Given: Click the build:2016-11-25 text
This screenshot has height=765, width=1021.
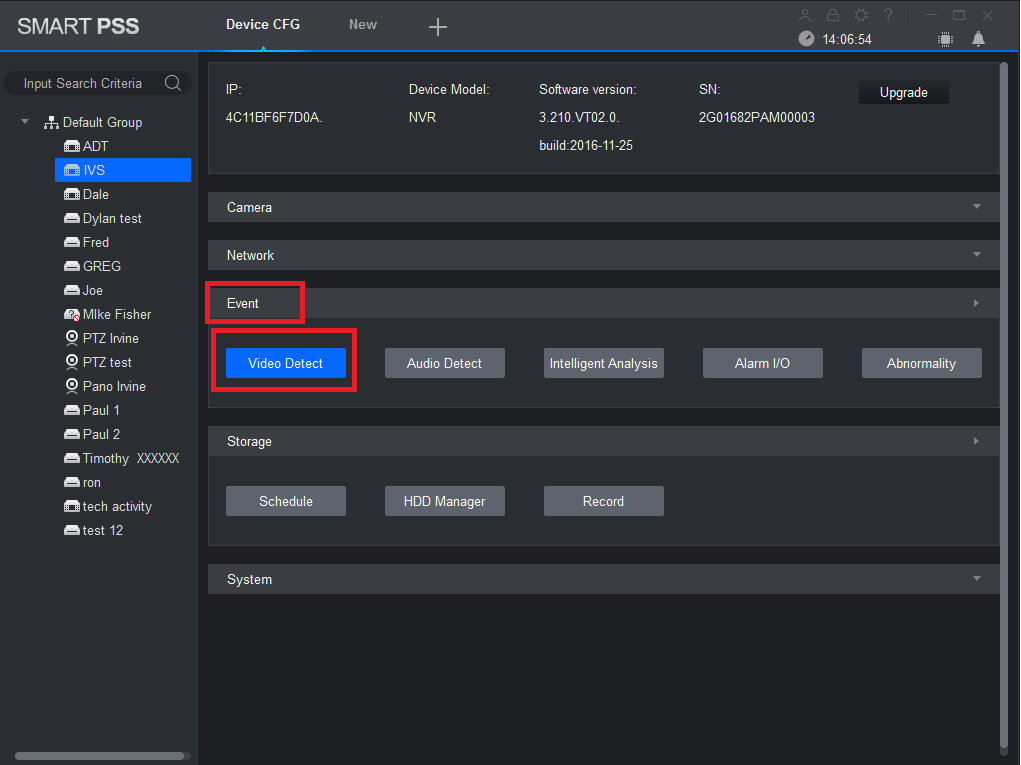Looking at the screenshot, I should pos(586,145).
